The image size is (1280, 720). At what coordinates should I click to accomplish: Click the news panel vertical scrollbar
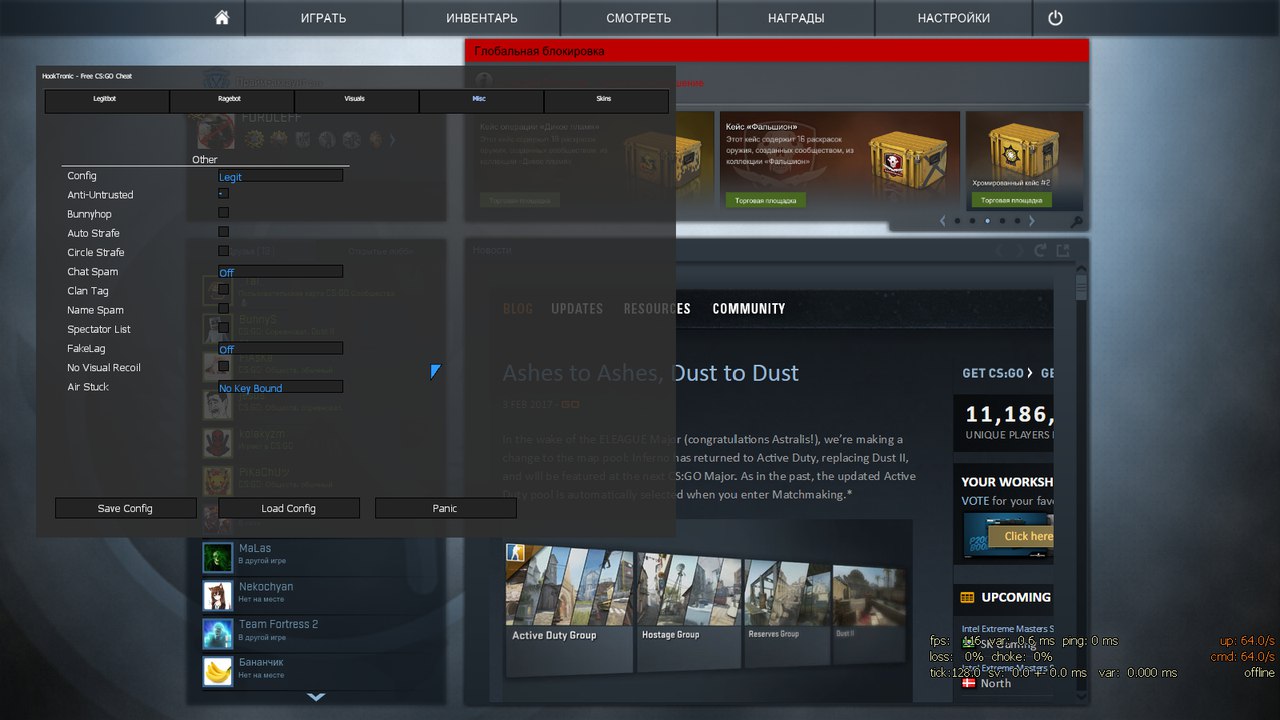(1081, 480)
